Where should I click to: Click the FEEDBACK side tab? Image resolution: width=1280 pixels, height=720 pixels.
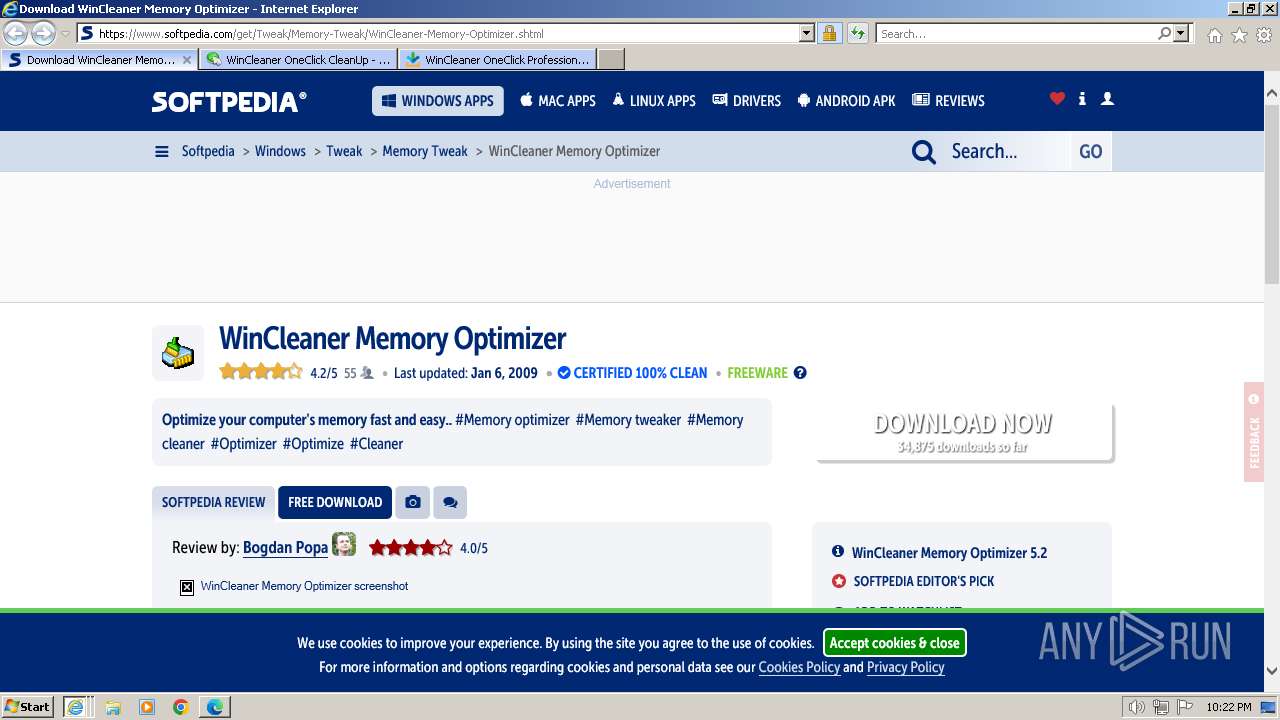click(x=1254, y=433)
